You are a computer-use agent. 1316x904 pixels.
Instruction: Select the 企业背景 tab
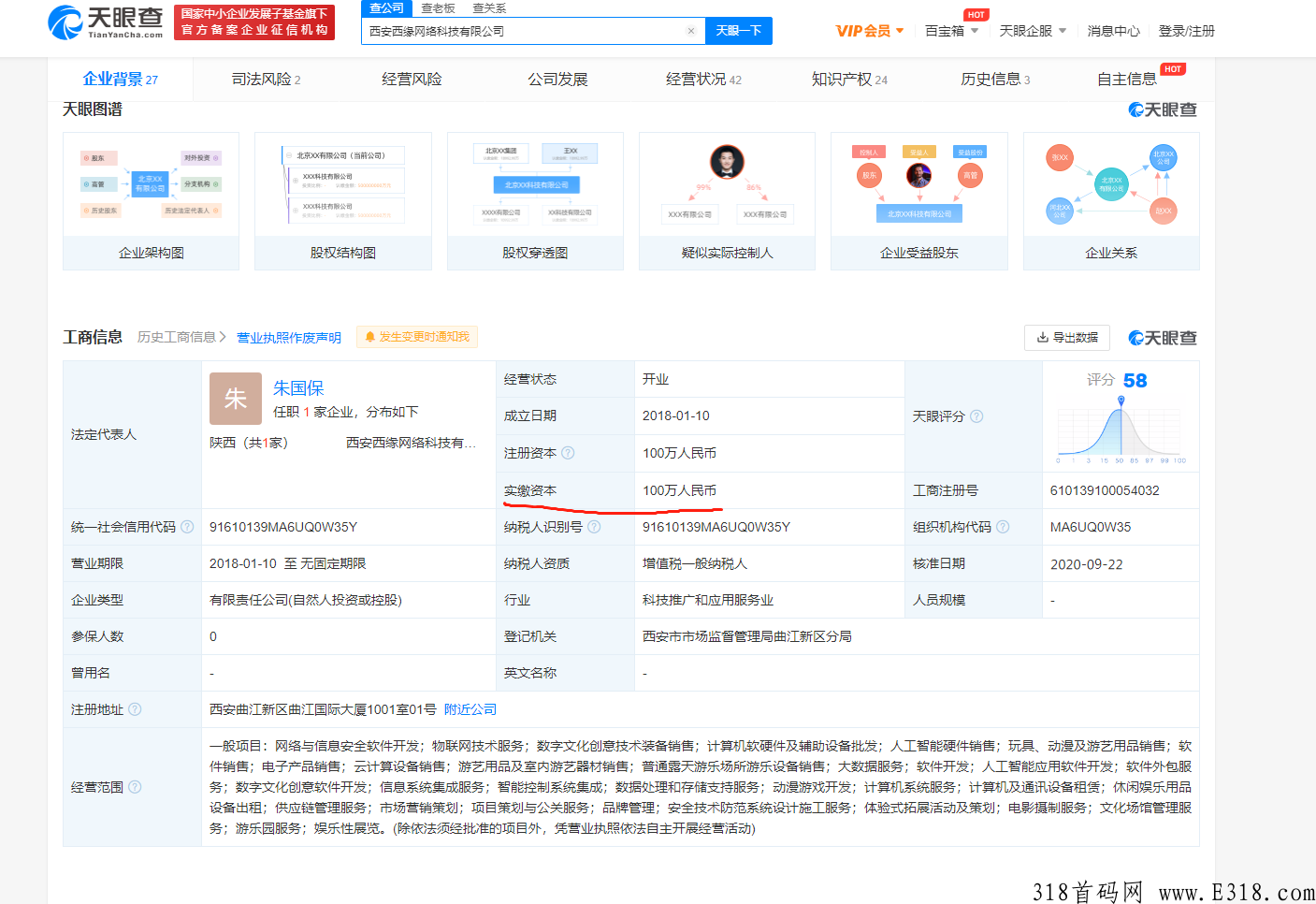120,80
